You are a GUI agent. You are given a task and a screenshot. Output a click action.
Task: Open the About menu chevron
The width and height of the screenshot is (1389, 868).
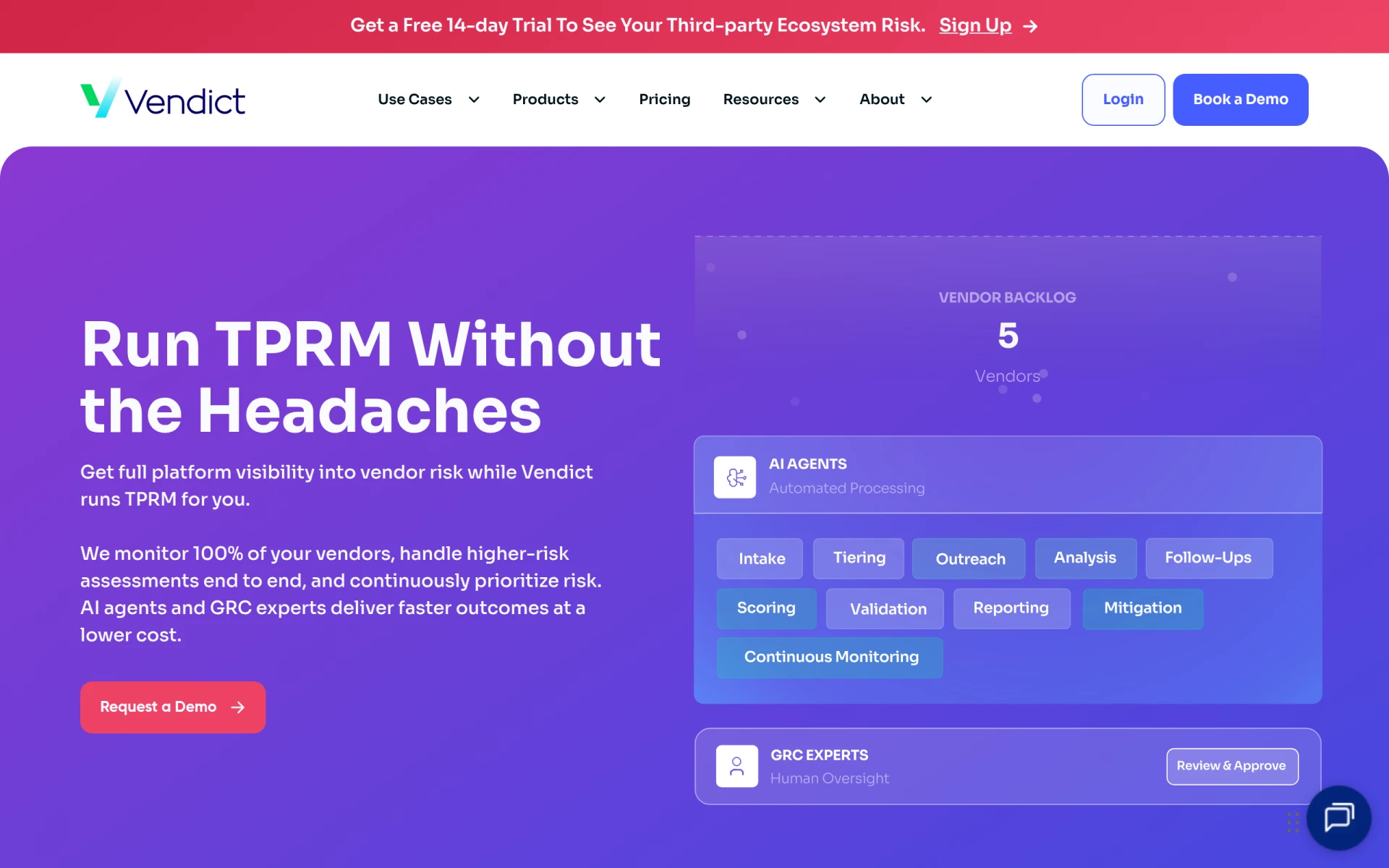click(x=926, y=100)
